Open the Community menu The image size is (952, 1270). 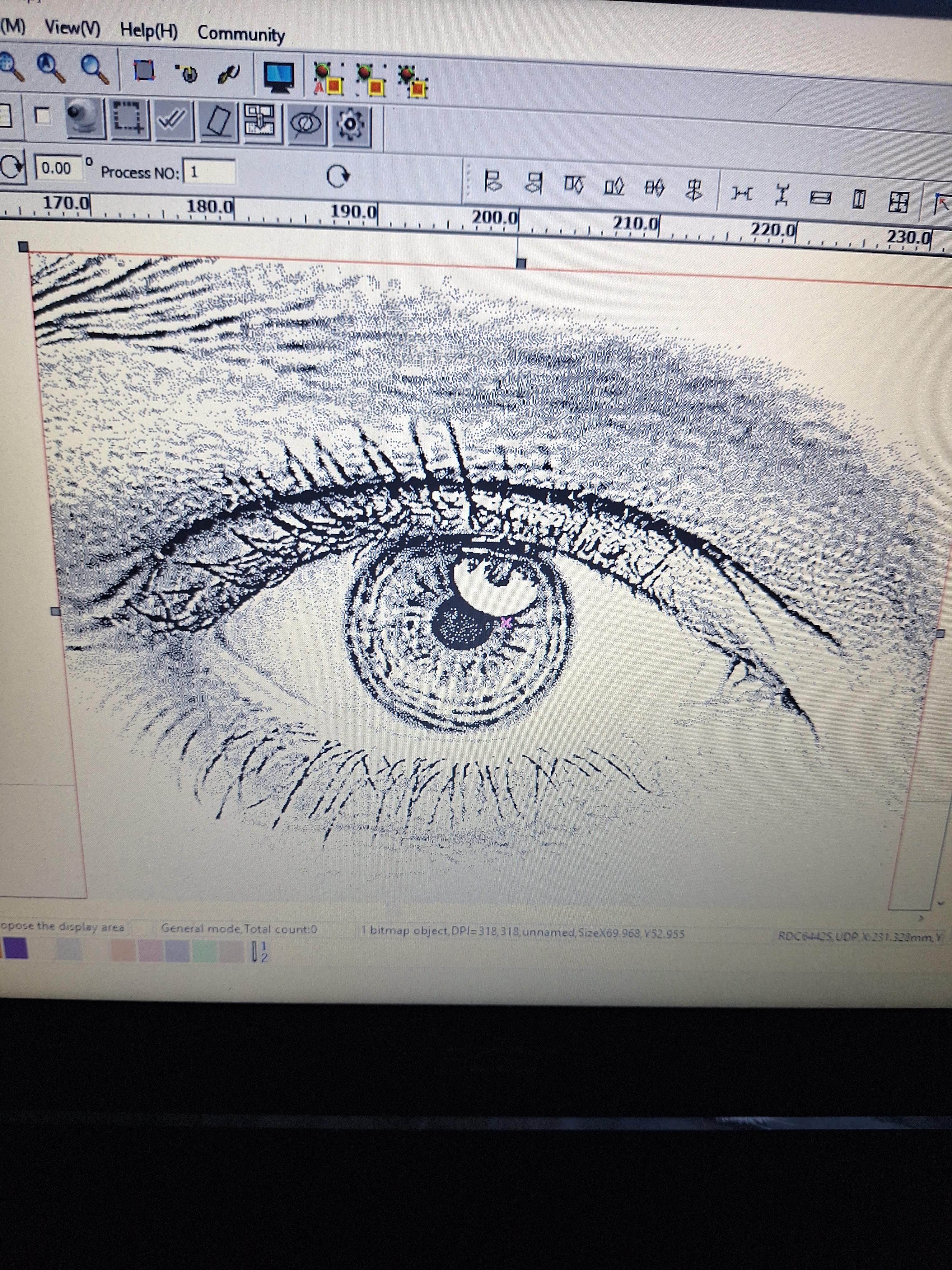[241, 34]
